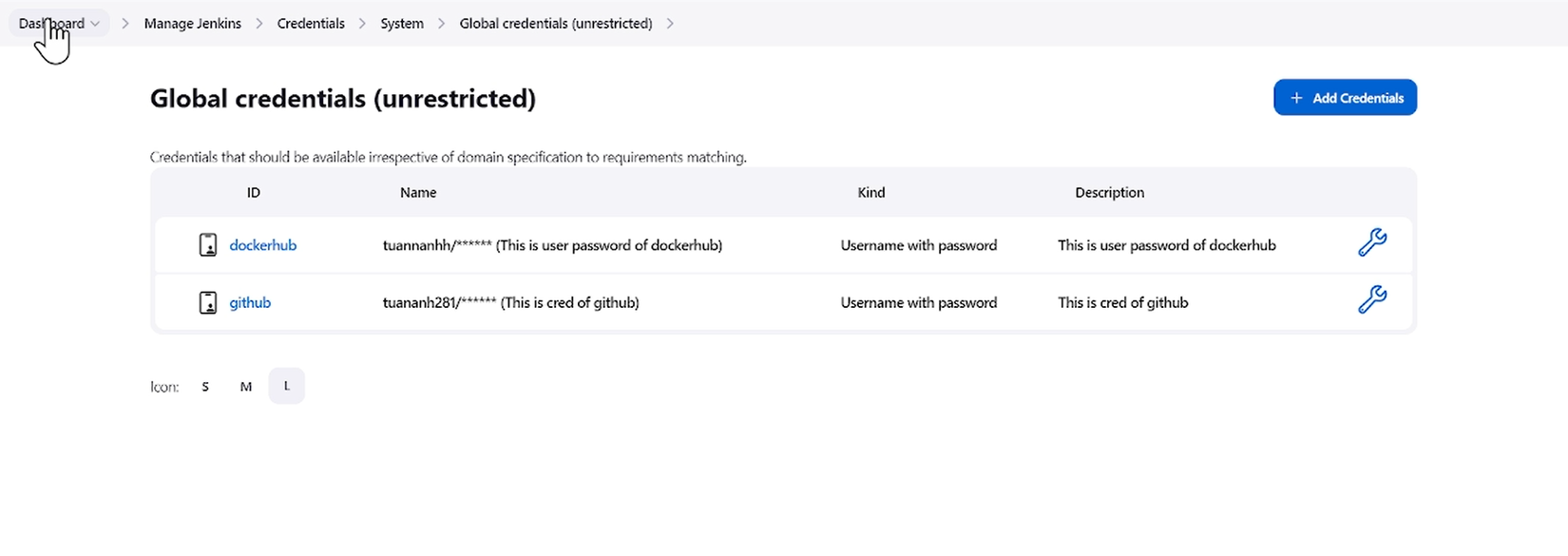Expand chevron between Manage Jenkins and Credentials
Image resolution: width=1568 pixels, height=556 pixels.
point(259,24)
